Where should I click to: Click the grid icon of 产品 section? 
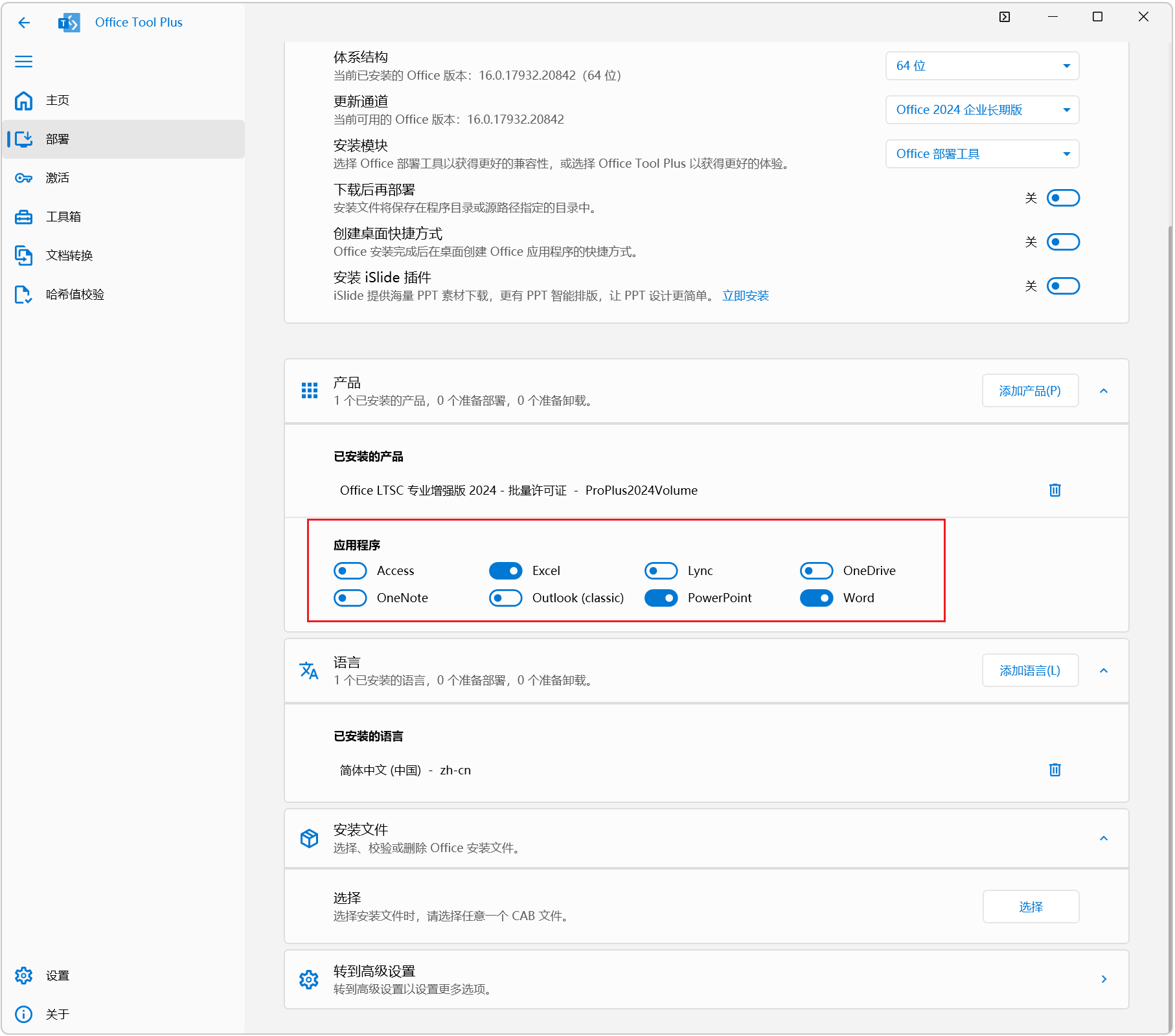(x=310, y=390)
